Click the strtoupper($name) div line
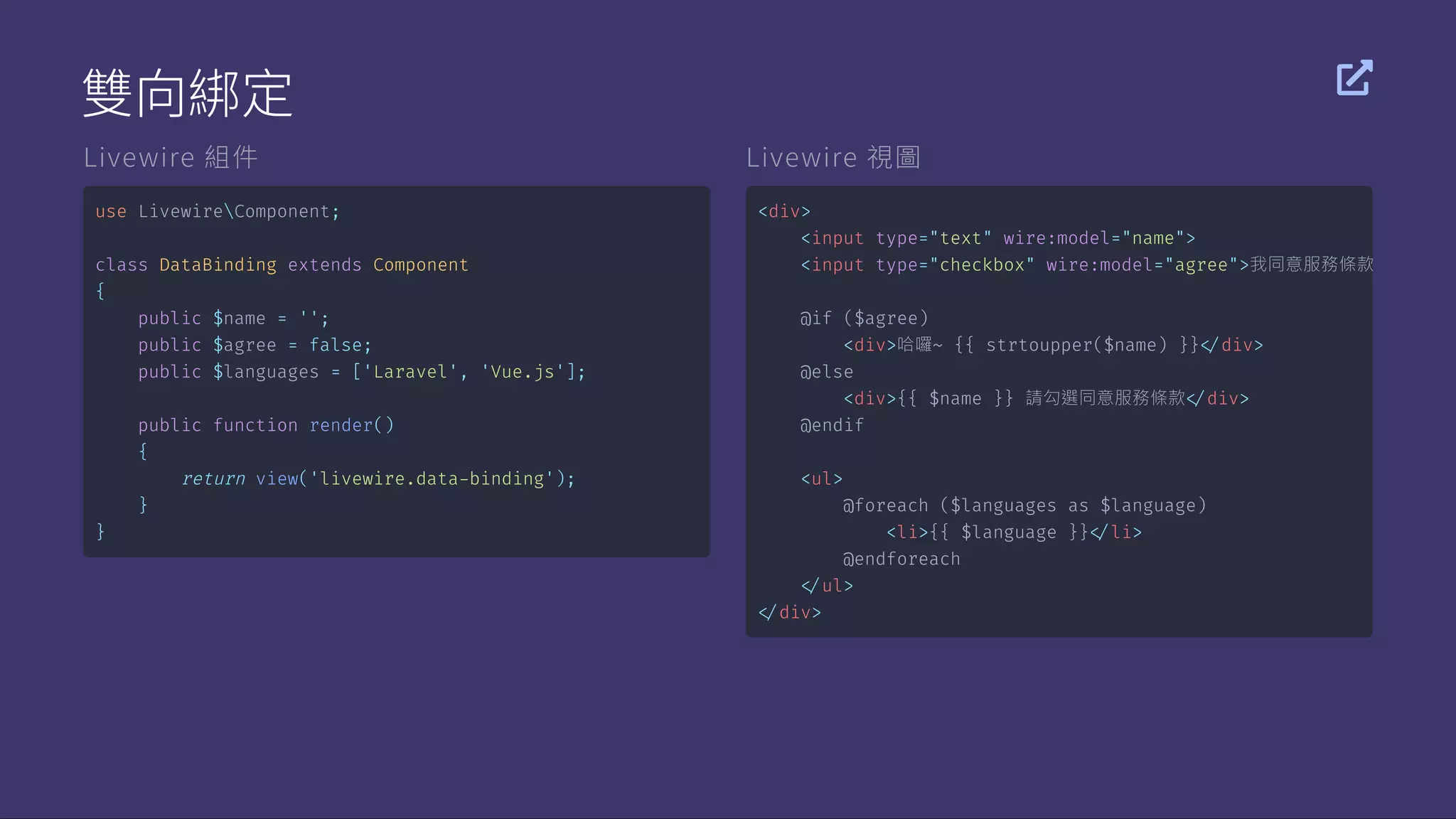Viewport: 1456px width, 819px height. pyautogui.click(x=1053, y=345)
